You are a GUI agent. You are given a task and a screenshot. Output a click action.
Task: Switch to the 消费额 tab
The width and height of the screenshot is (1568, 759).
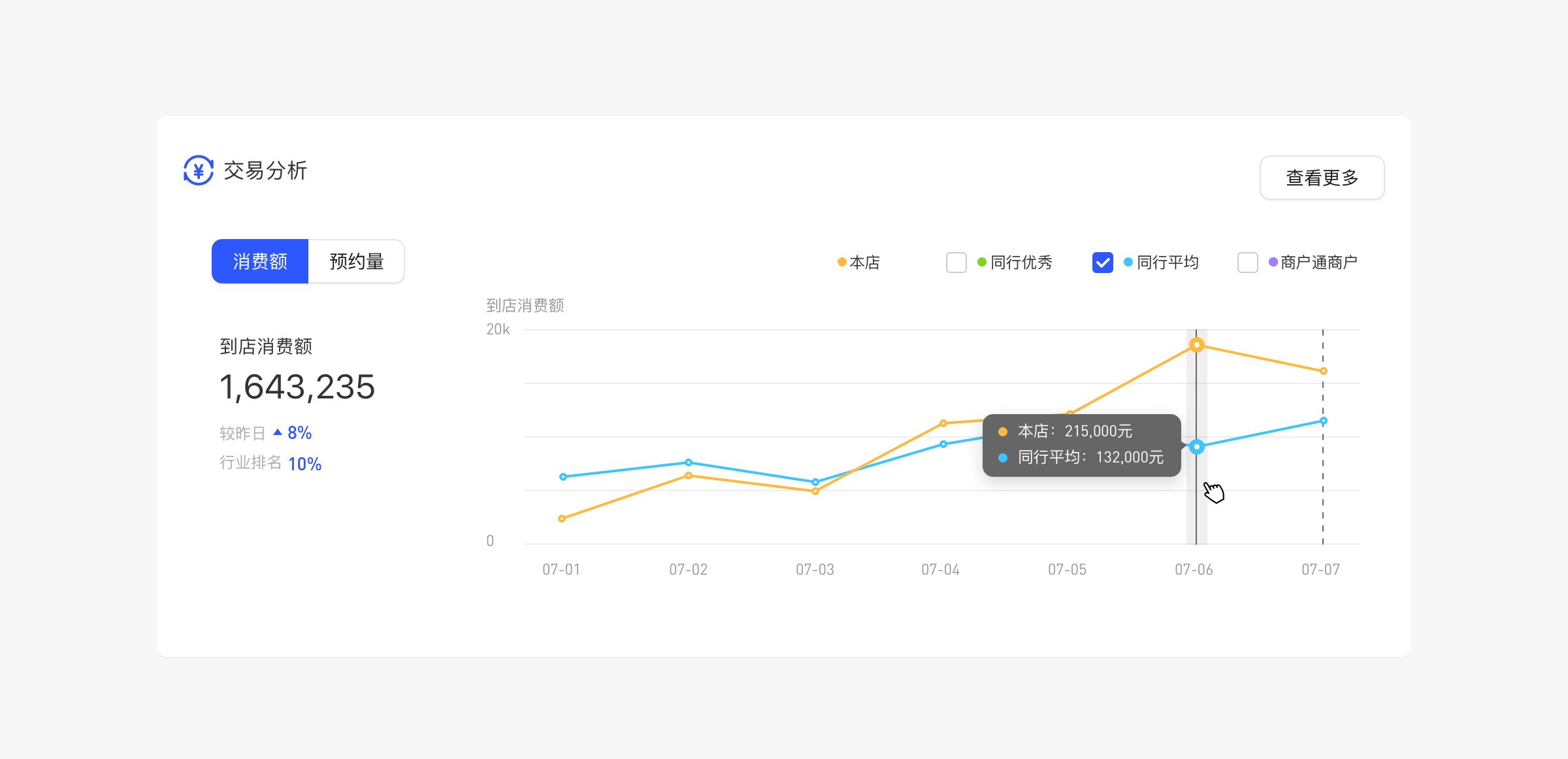point(260,261)
